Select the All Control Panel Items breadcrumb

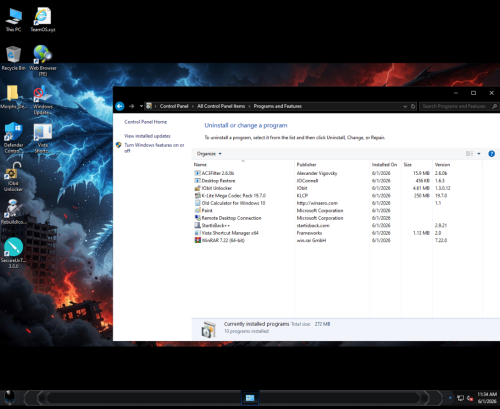(221, 106)
